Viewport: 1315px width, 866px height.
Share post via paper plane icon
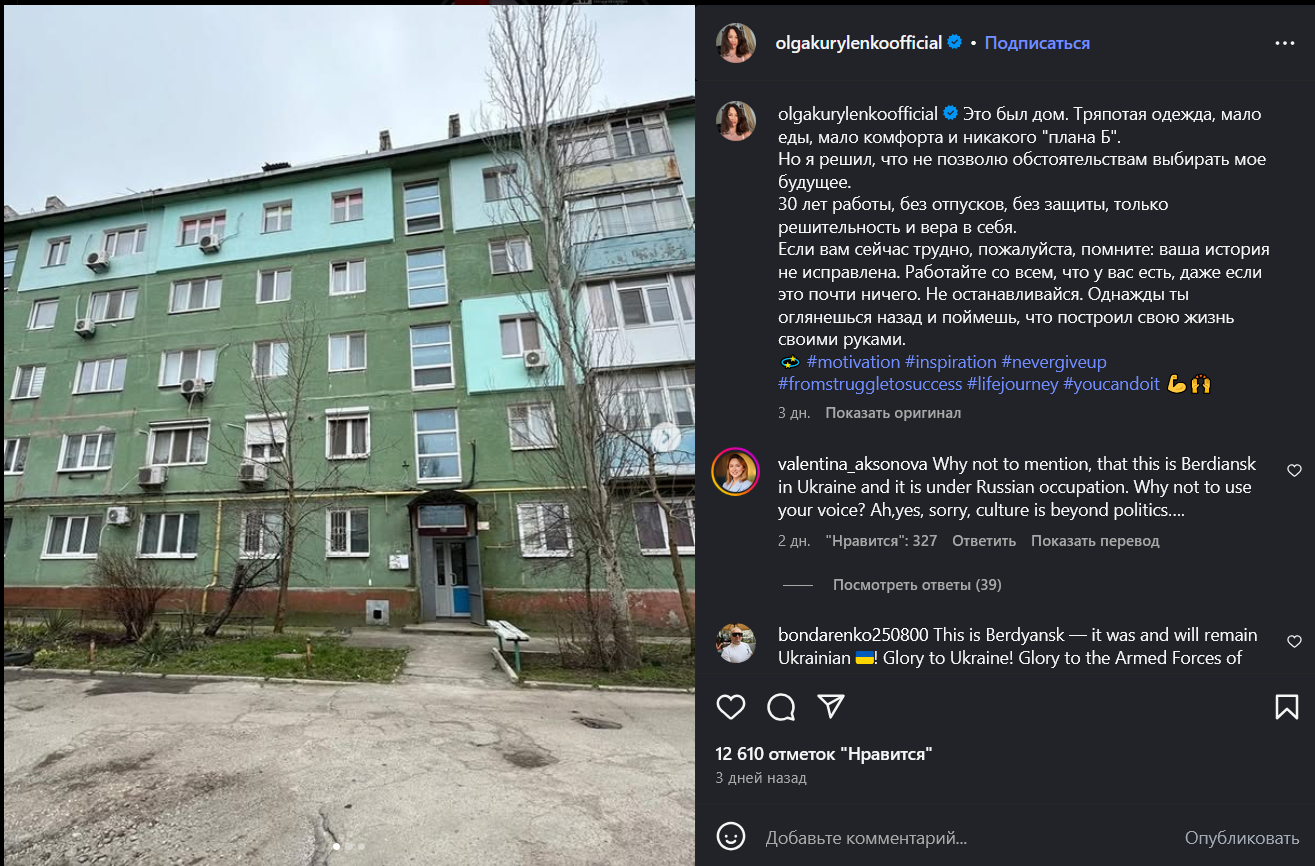coord(831,707)
